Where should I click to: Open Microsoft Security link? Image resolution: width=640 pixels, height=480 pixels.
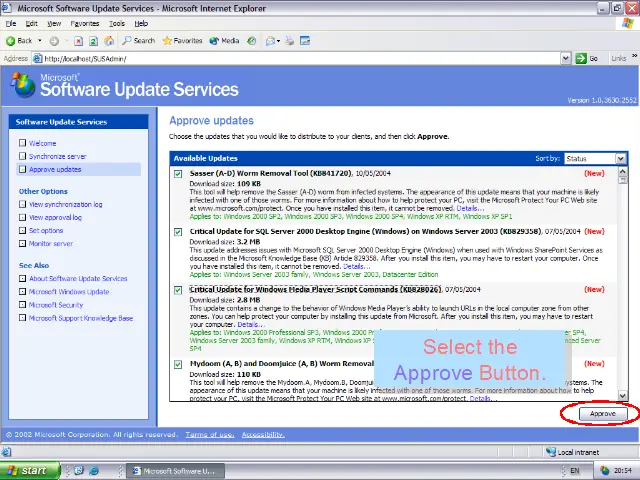[56, 305]
